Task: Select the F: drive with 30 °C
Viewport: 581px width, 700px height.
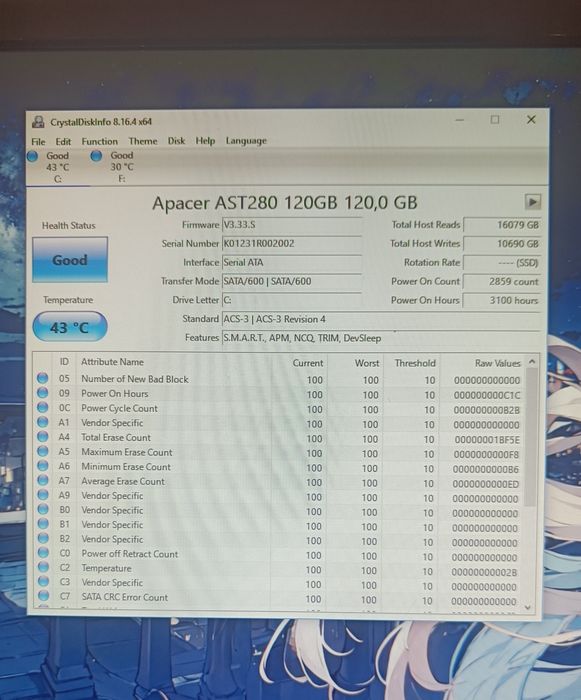Action: coord(113,167)
